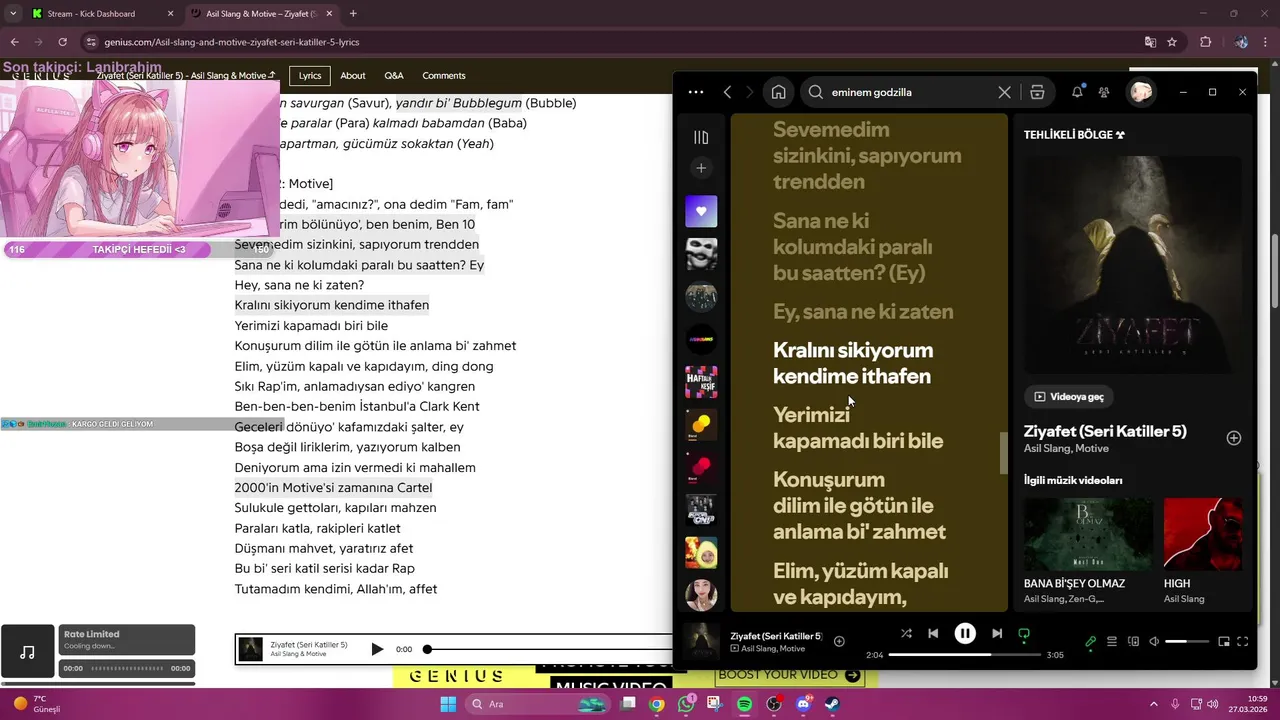Go back in Spotify navigation
This screenshot has height=720, width=1280.
point(727,92)
